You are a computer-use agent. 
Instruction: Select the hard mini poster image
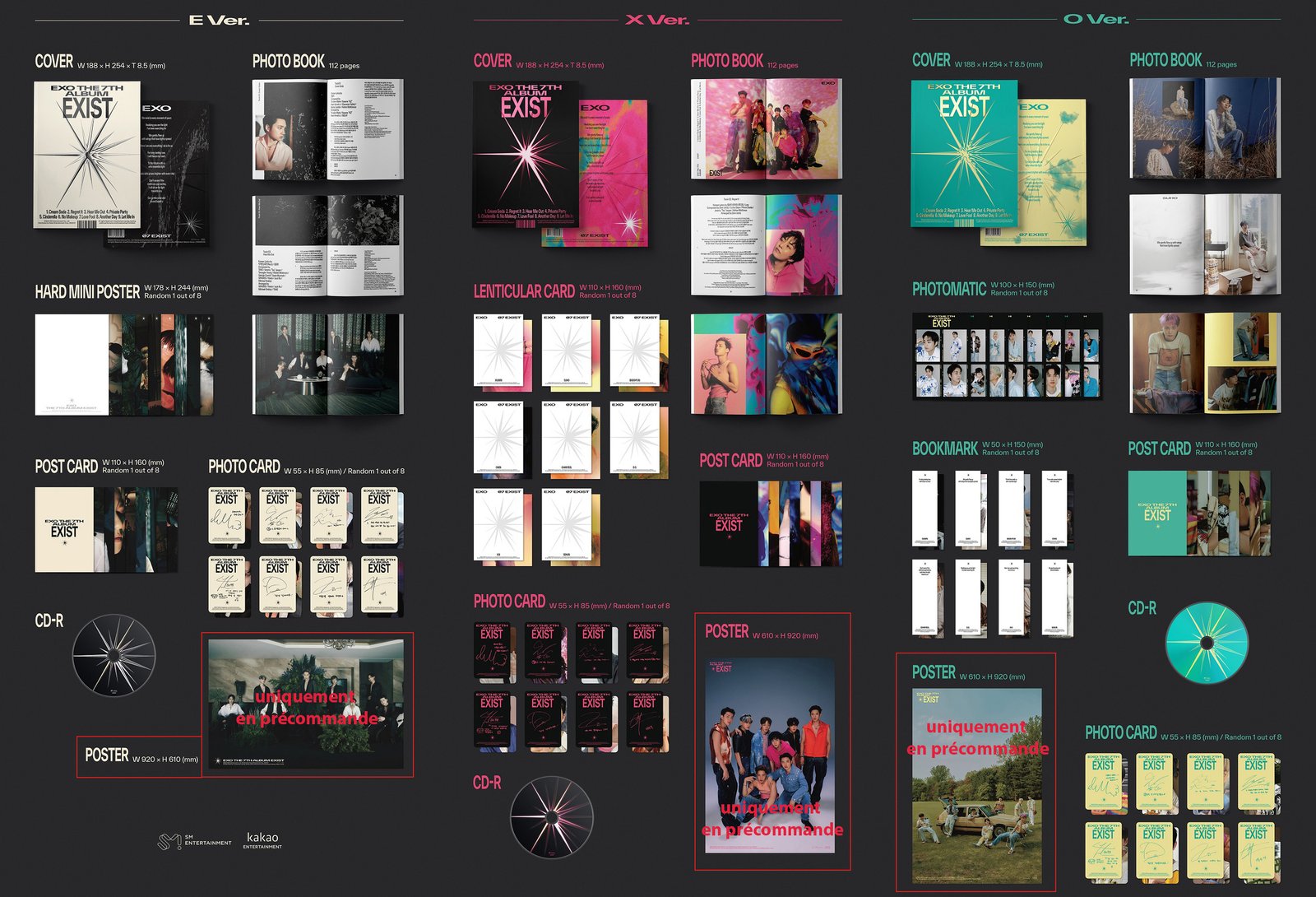coord(124,364)
